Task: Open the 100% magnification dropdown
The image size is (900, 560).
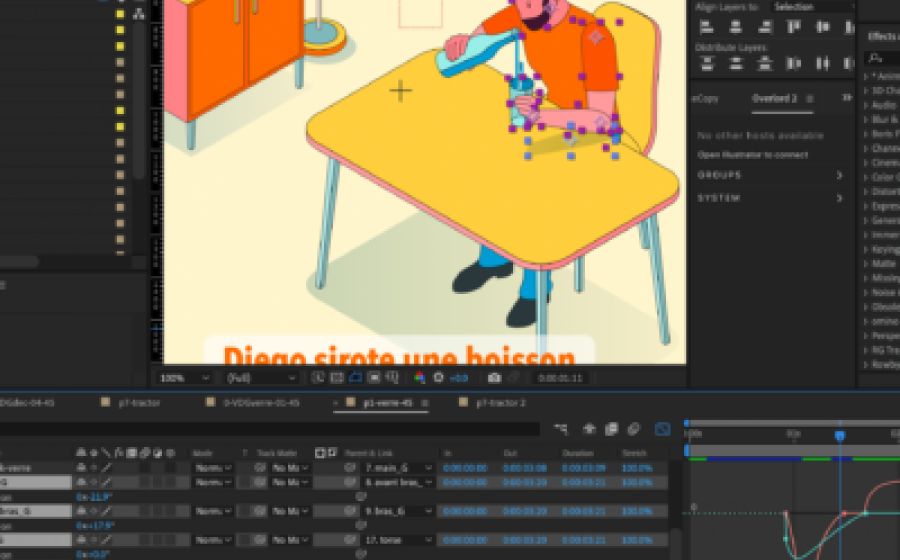Action: [x=185, y=378]
